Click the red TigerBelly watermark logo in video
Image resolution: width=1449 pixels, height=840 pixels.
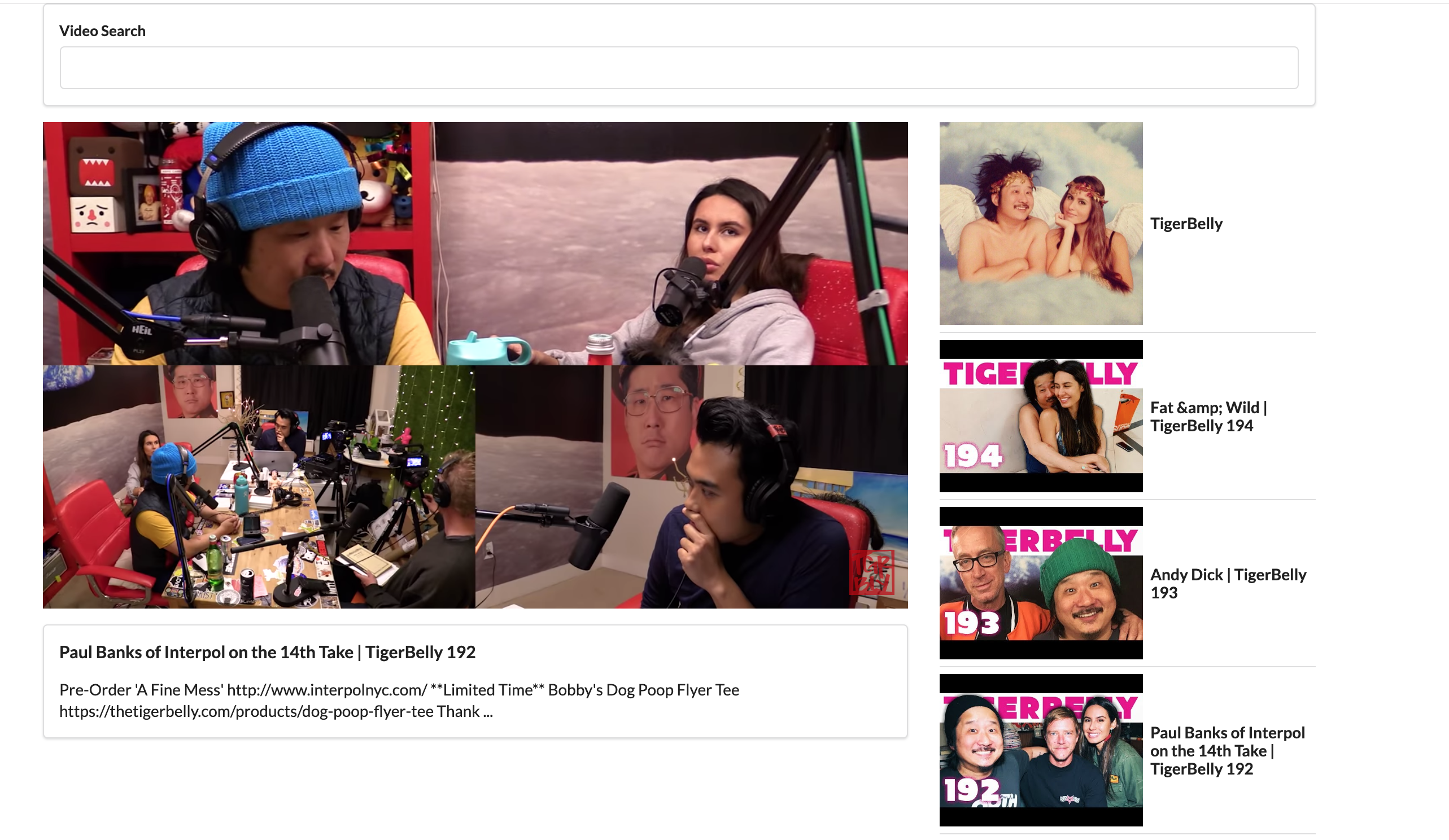[x=872, y=572]
